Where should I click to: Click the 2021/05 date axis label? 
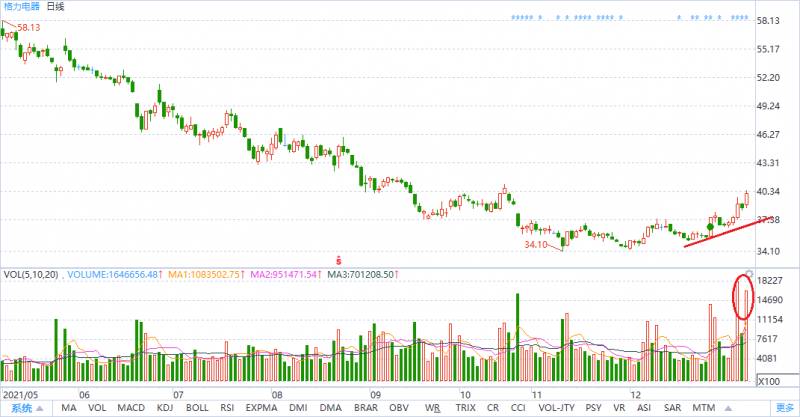20,395
